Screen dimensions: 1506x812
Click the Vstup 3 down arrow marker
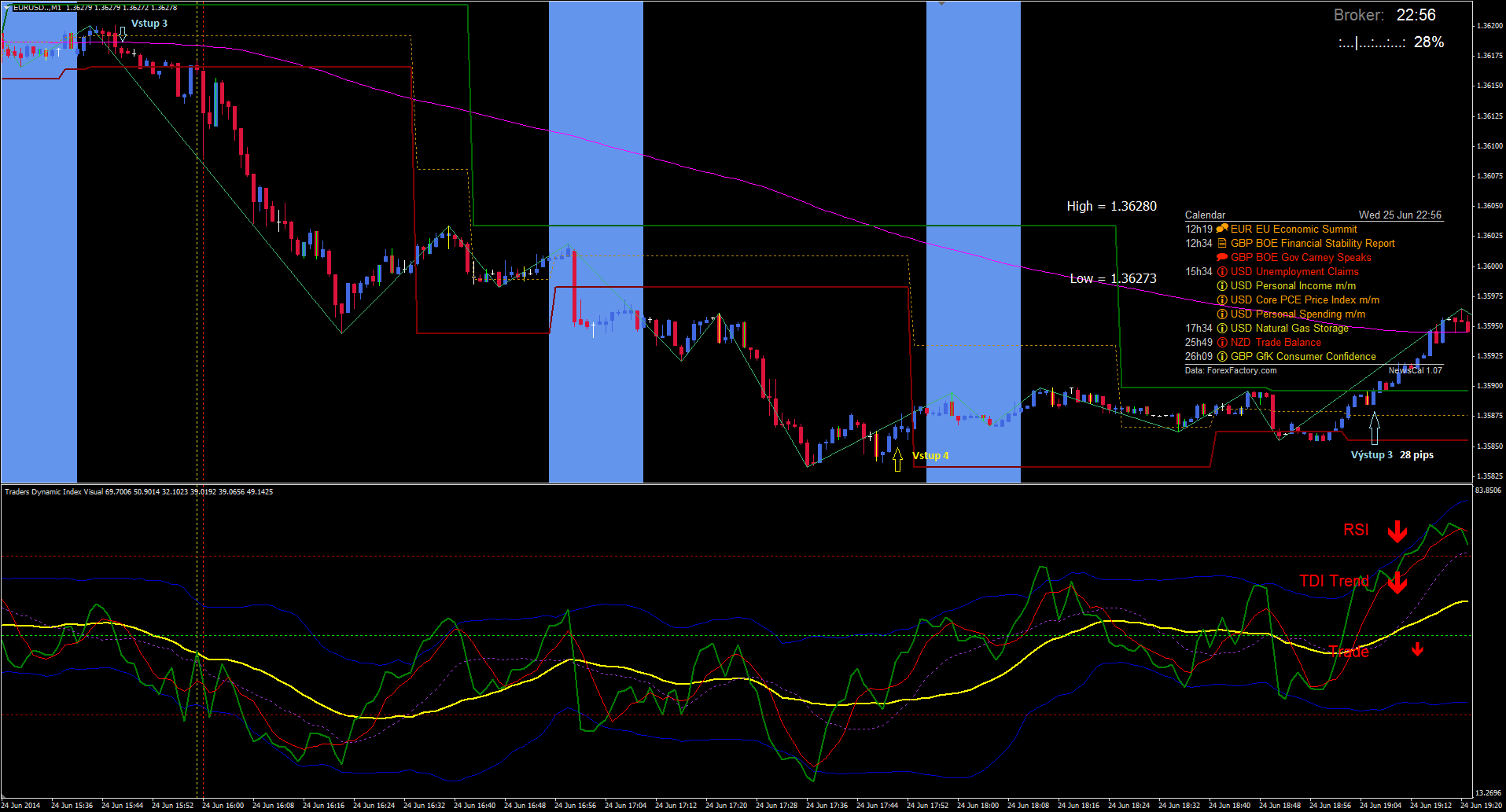point(123,34)
